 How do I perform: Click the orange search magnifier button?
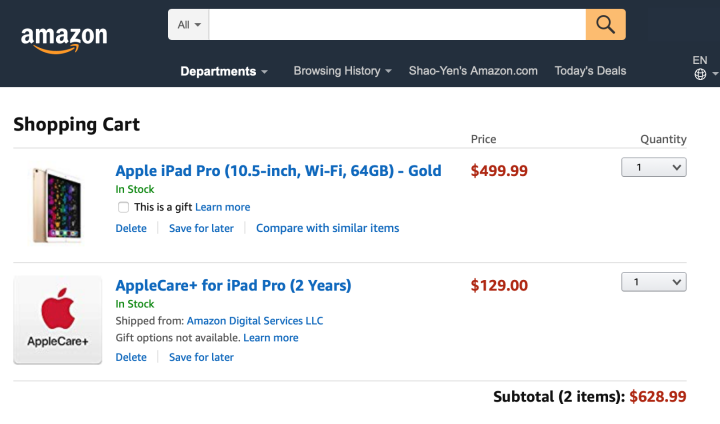tap(605, 24)
